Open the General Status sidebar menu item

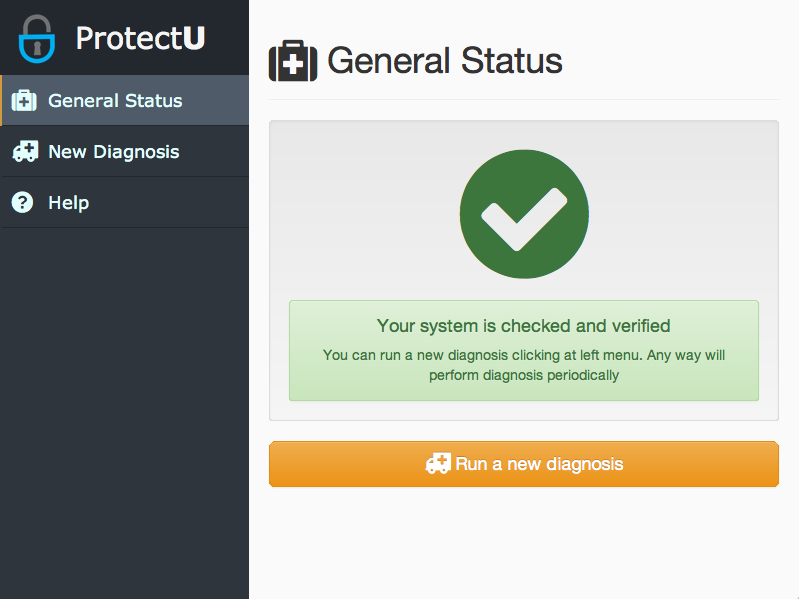pyautogui.click(x=115, y=101)
